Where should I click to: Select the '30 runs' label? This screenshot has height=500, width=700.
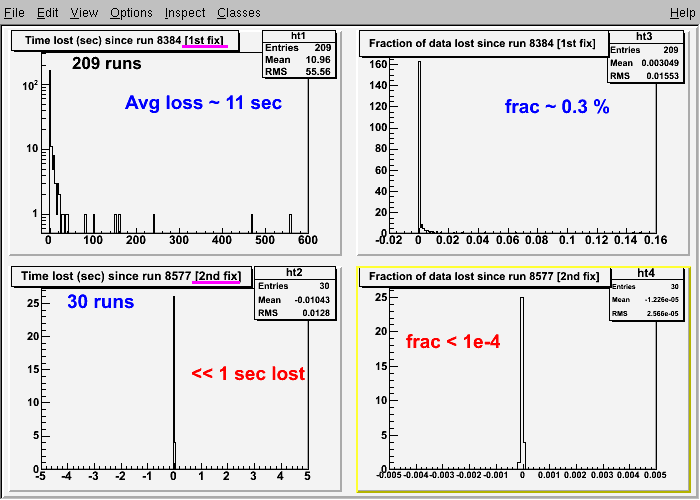pos(101,302)
